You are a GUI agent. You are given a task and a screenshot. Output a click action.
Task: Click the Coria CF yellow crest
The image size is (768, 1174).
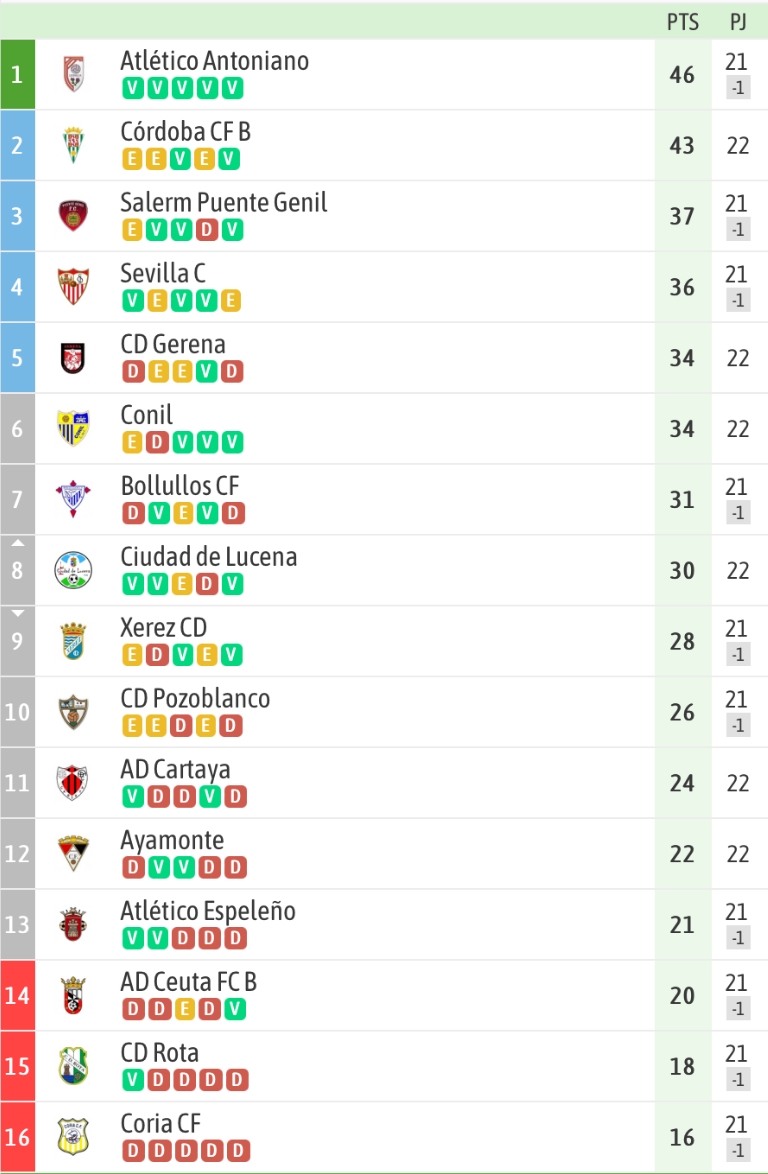73,1137
